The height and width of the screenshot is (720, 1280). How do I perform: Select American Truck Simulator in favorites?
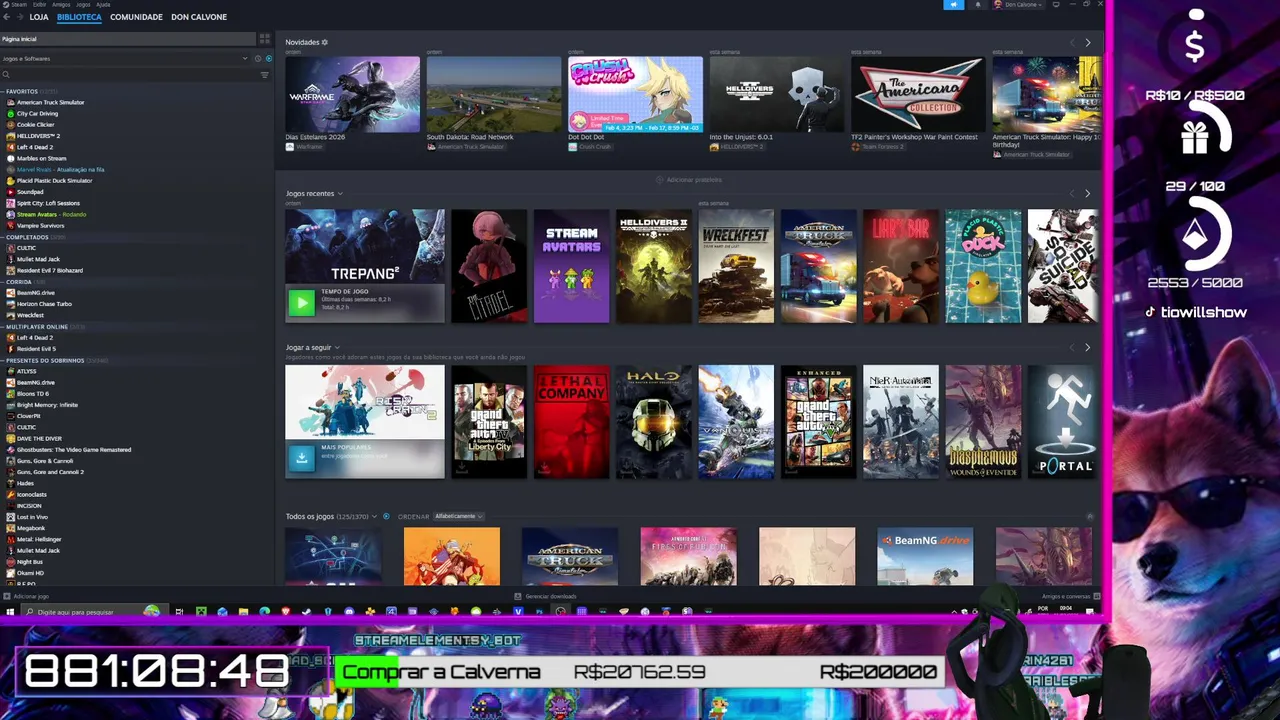50,102
